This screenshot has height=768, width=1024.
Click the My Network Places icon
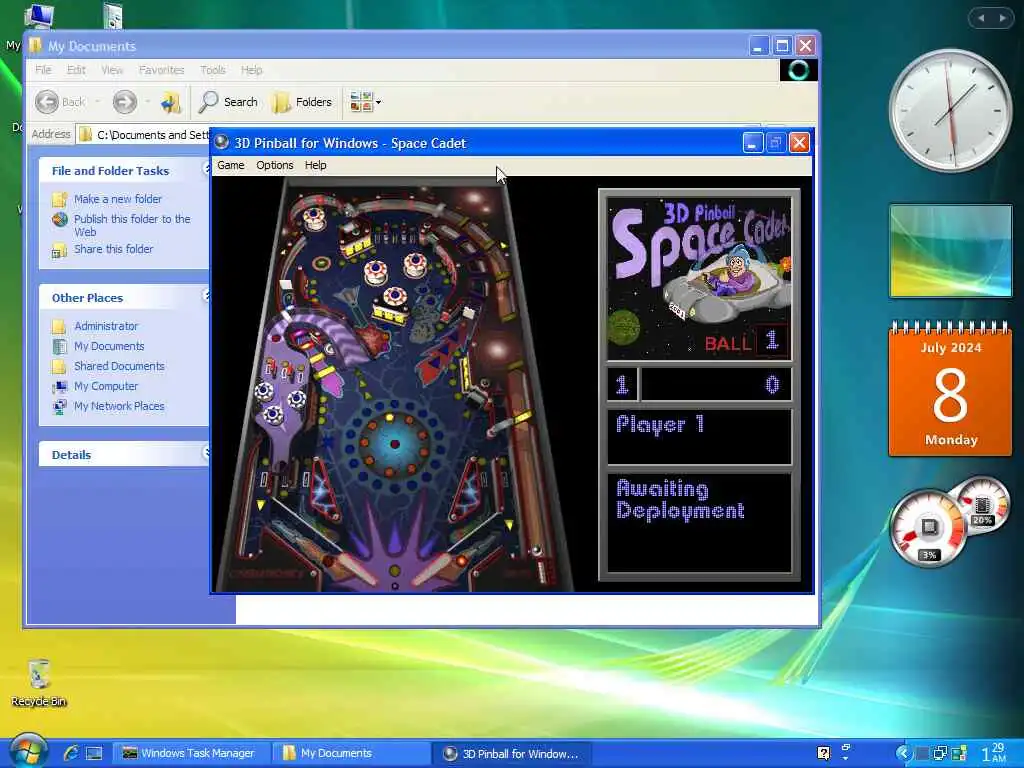pos(59,407)
